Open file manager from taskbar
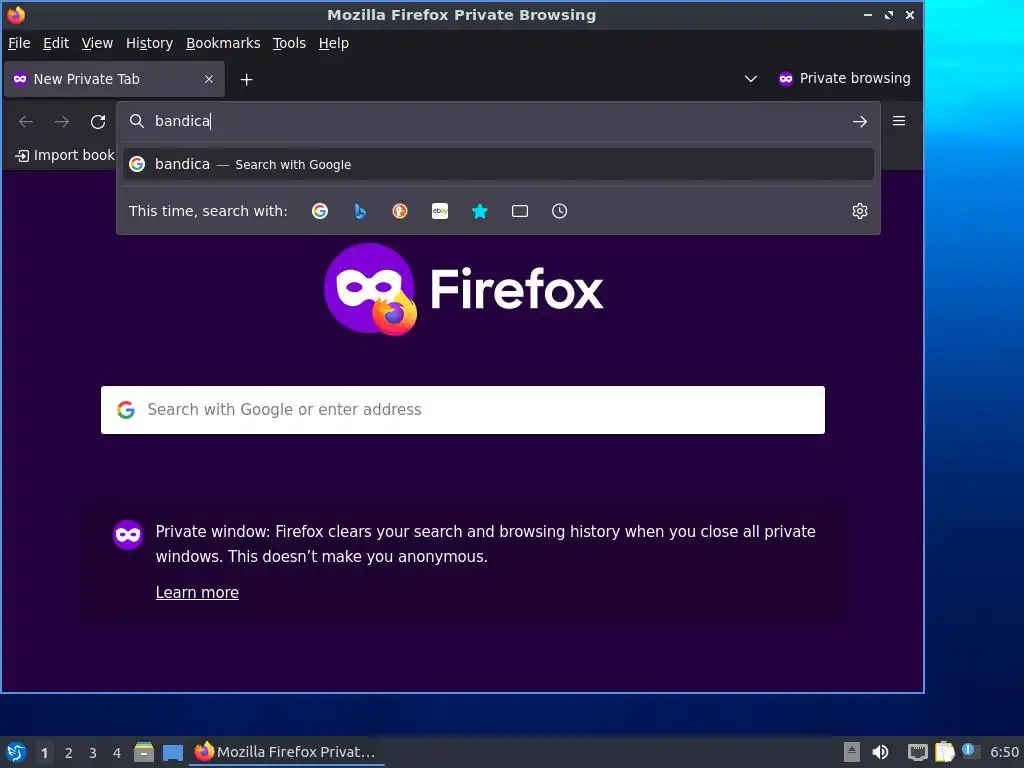 (144, 752)
